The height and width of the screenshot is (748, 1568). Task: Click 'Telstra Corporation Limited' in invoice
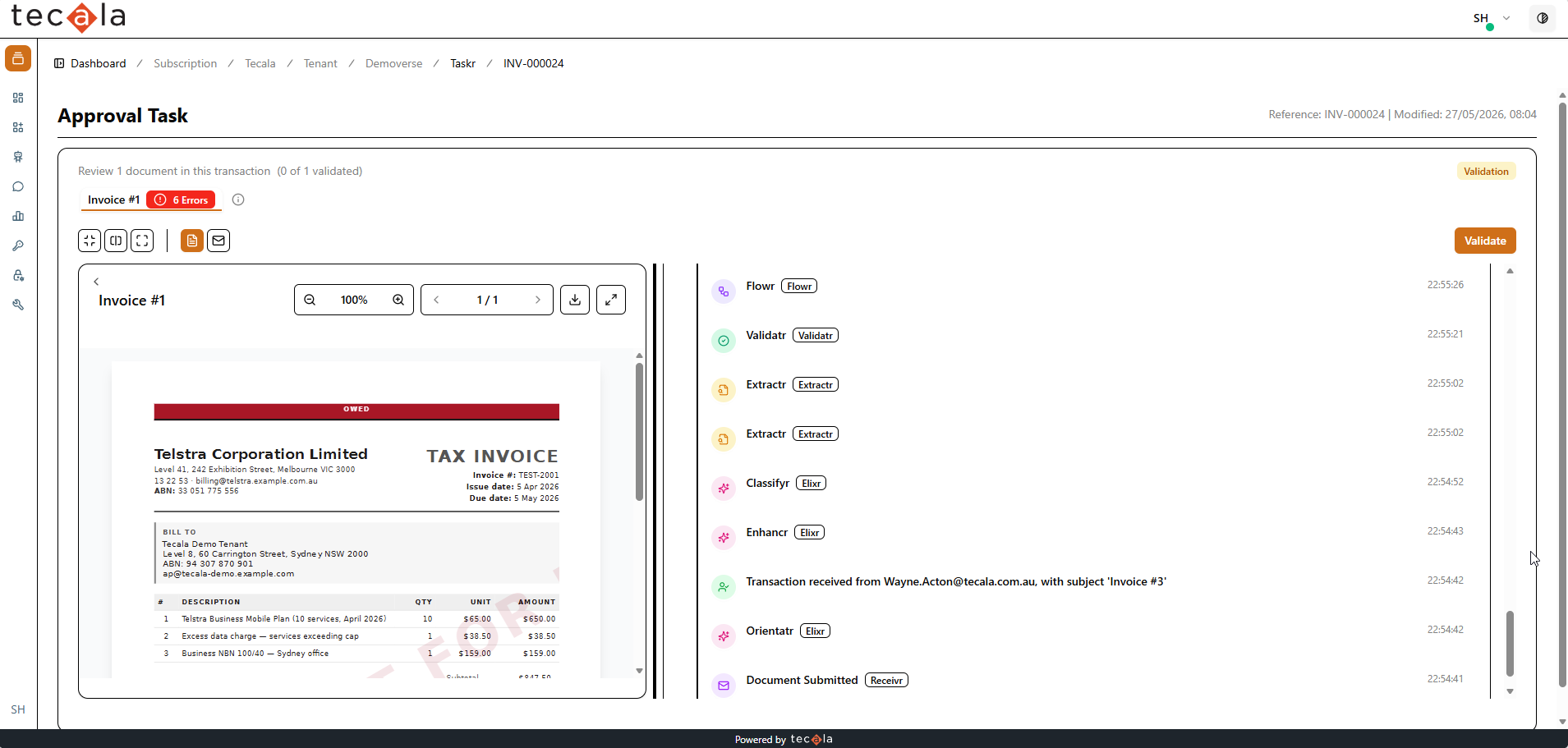click(x=261, y=454)
